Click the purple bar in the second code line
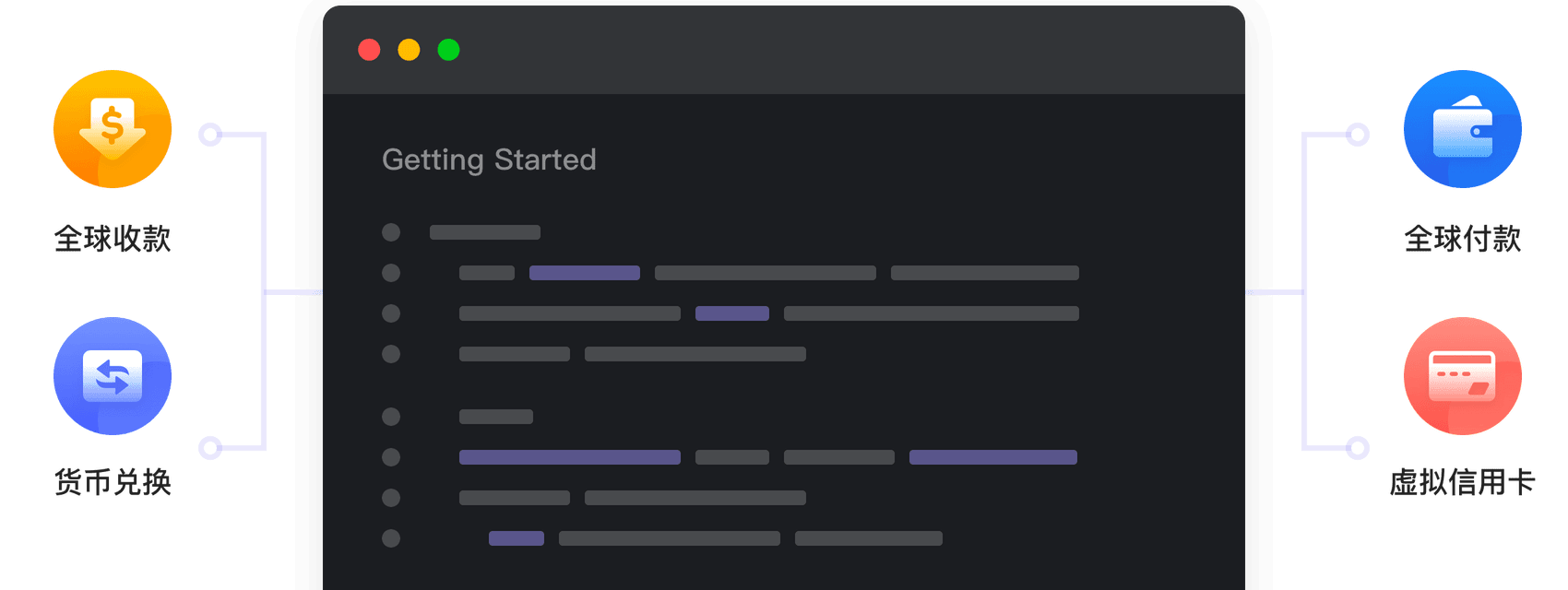The width and height of the screenshot is (1568, 590). pyautogui.click(x=585, y=273)
